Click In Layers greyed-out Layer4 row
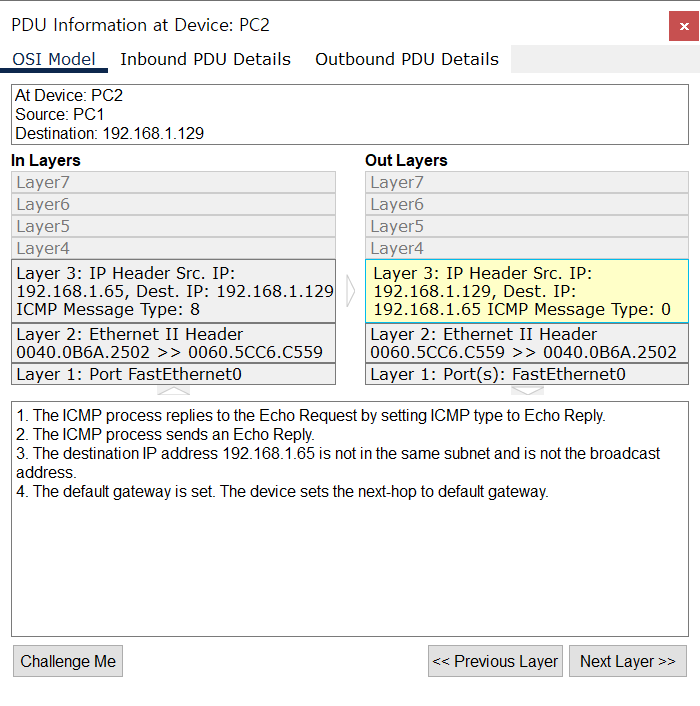Viewport: 700px width, 706px height. 173,249
